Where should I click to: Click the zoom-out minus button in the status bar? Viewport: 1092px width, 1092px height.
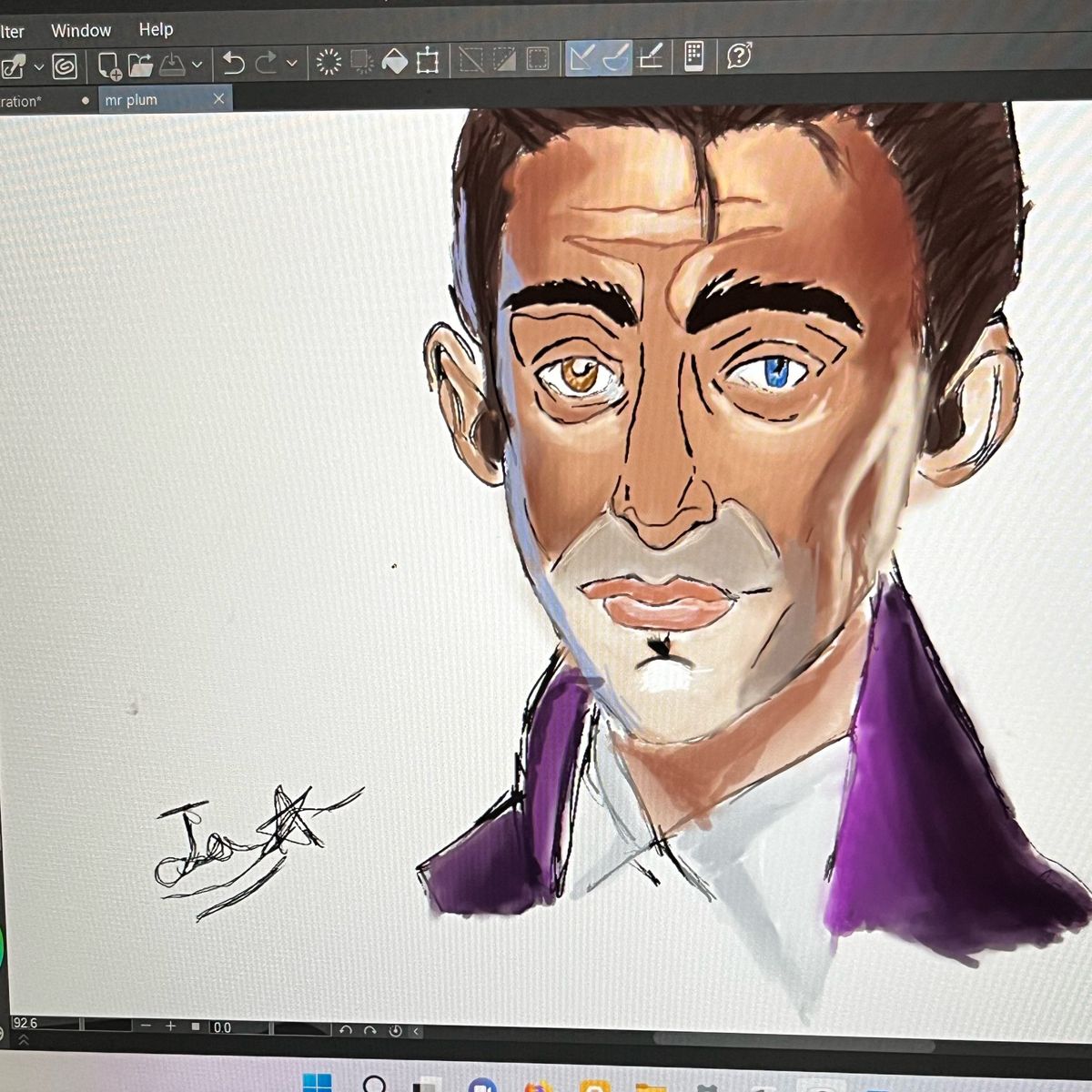(x=146, y=1026)
